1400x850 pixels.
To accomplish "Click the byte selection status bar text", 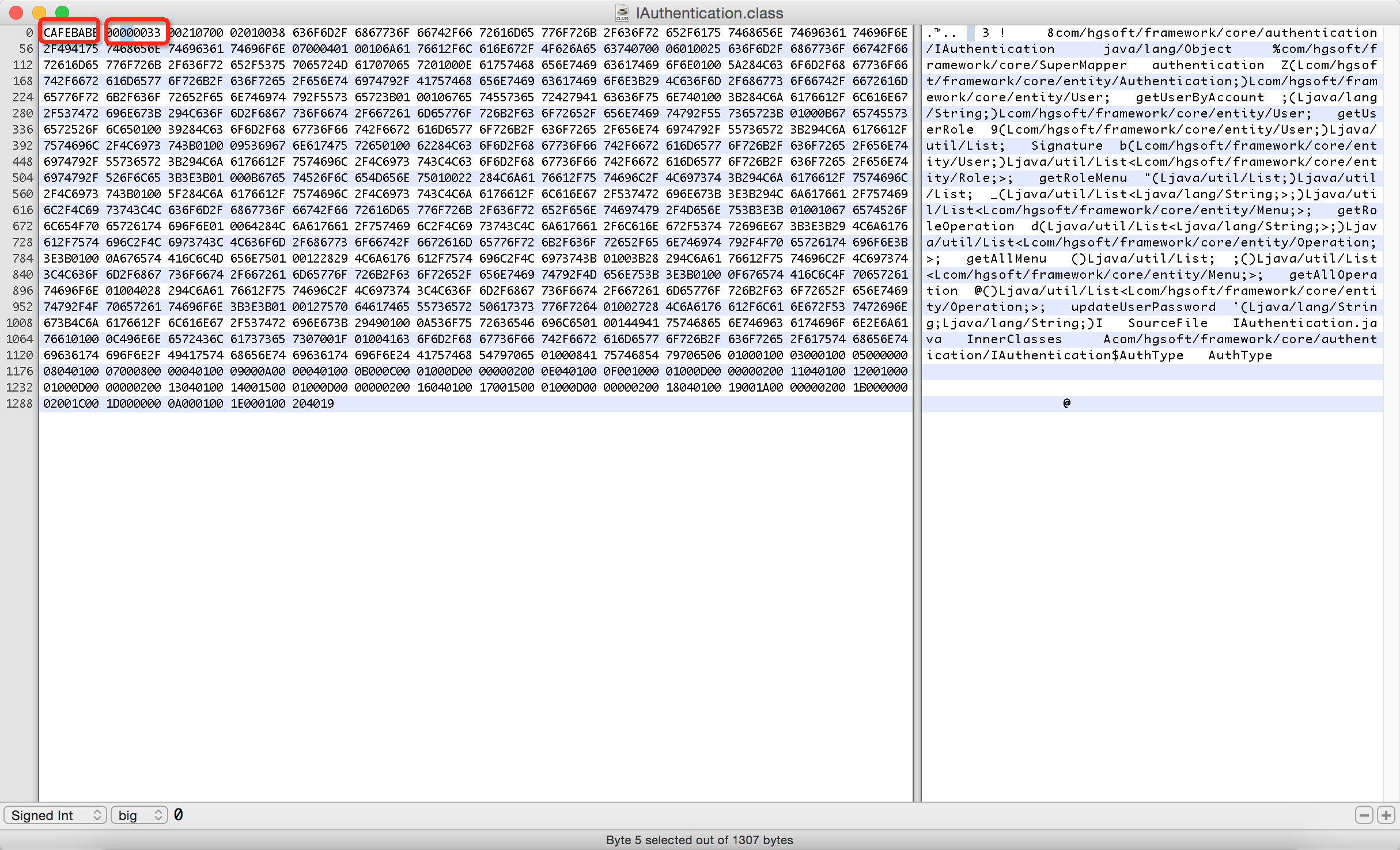I will [x=699, y=840].
